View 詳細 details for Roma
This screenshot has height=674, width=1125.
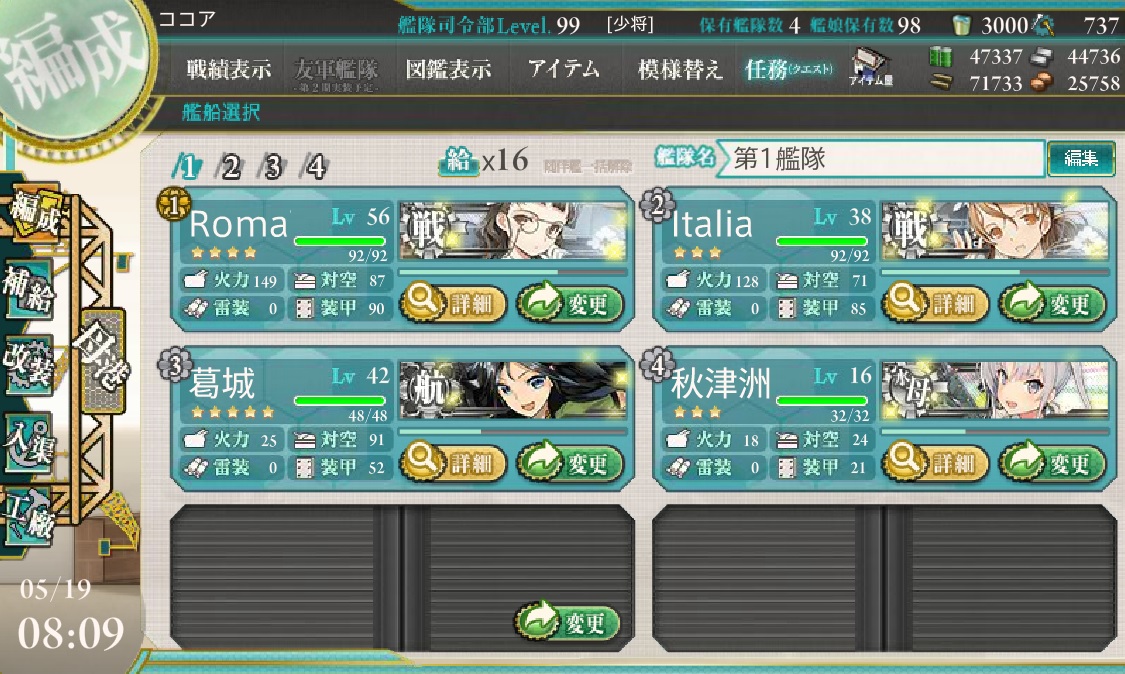[453, 303]
